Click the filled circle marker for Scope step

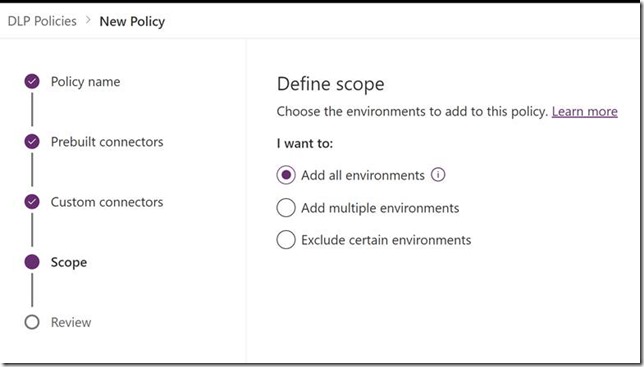[x=32, y=262]
